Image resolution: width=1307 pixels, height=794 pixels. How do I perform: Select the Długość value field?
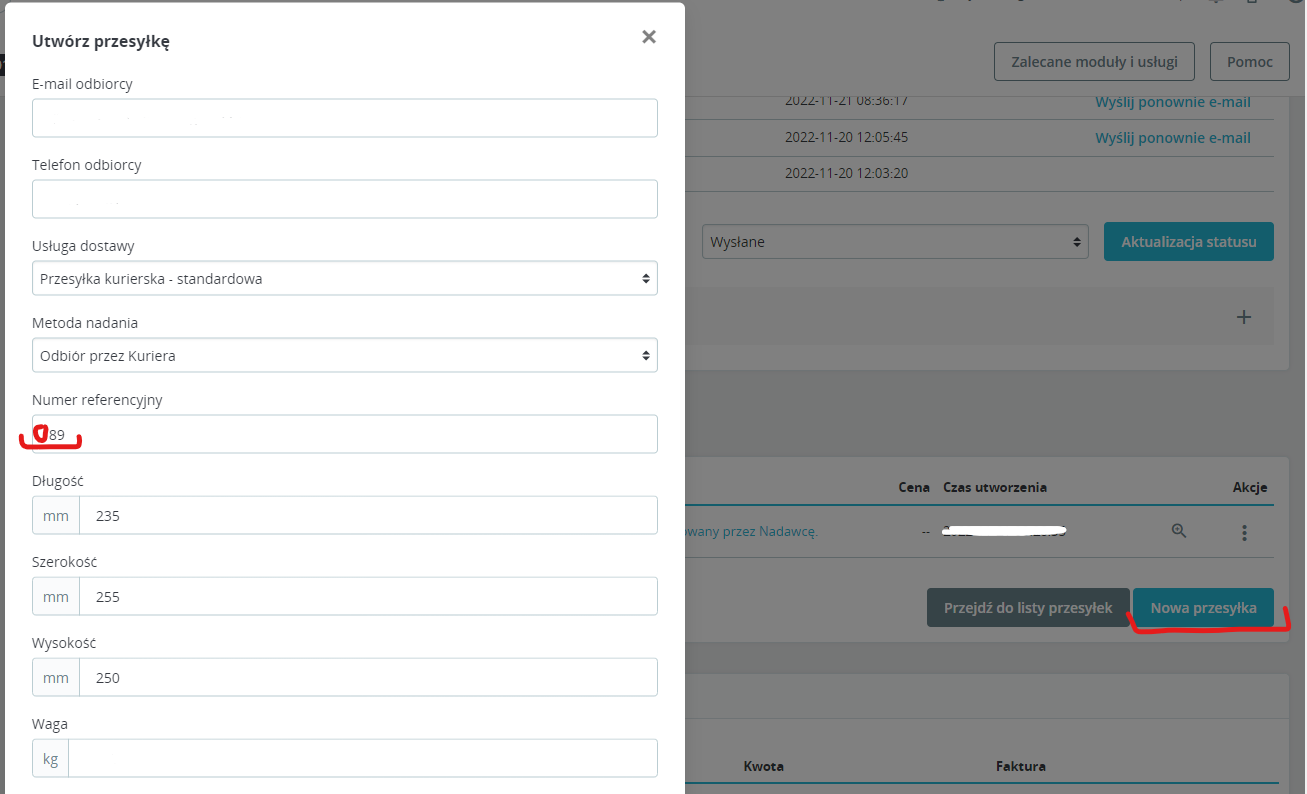click(368, 515)
